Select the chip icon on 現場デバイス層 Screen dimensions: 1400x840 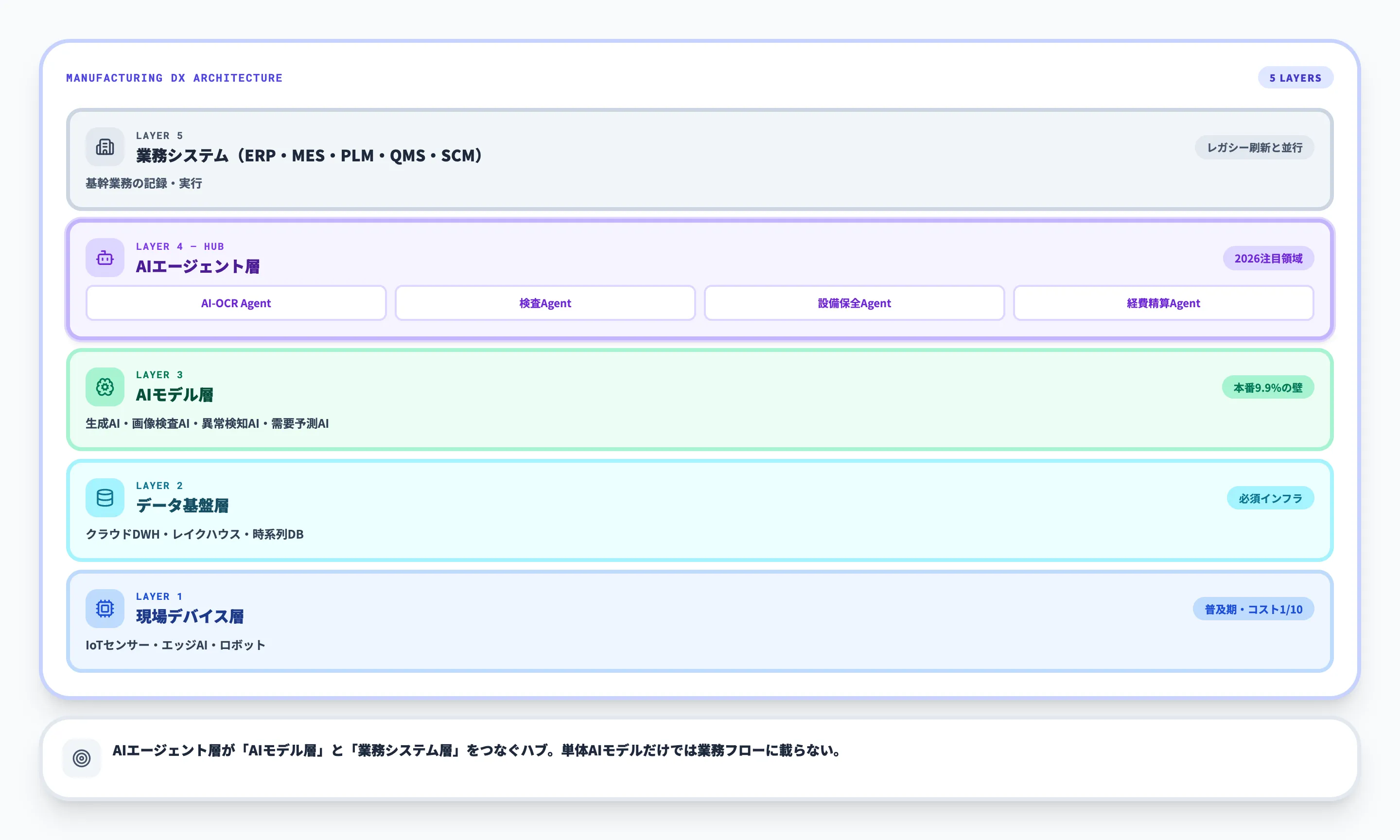(x=105, y=609)
